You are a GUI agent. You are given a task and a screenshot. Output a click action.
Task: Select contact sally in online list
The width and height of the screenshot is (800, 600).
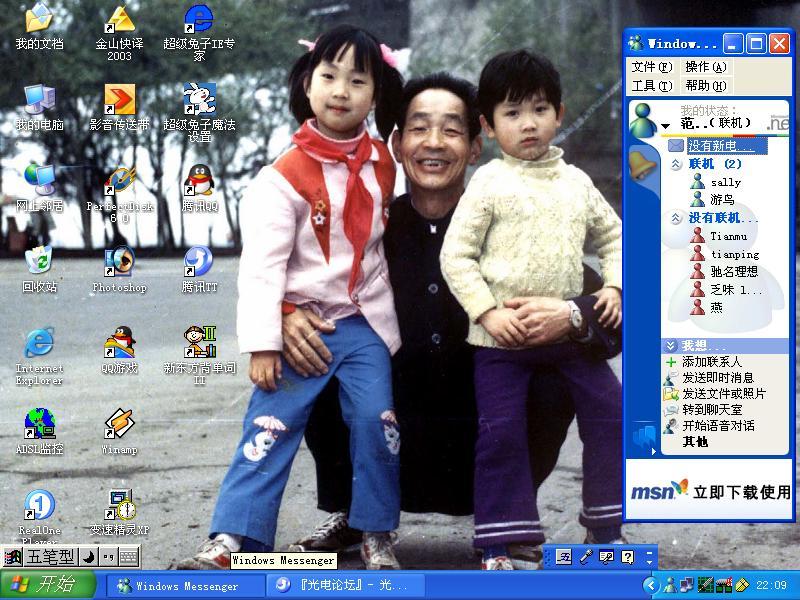[x=726, y=182]
